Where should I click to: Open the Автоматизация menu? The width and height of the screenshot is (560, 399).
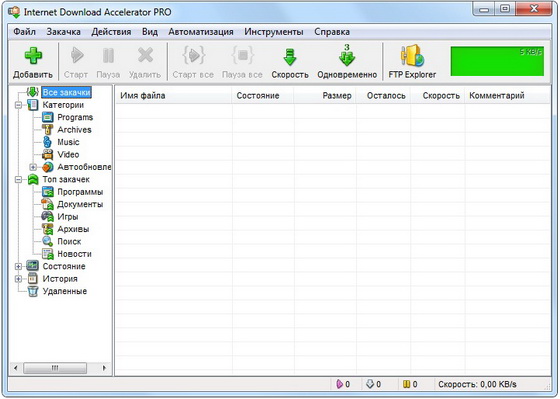click(201, 32)
